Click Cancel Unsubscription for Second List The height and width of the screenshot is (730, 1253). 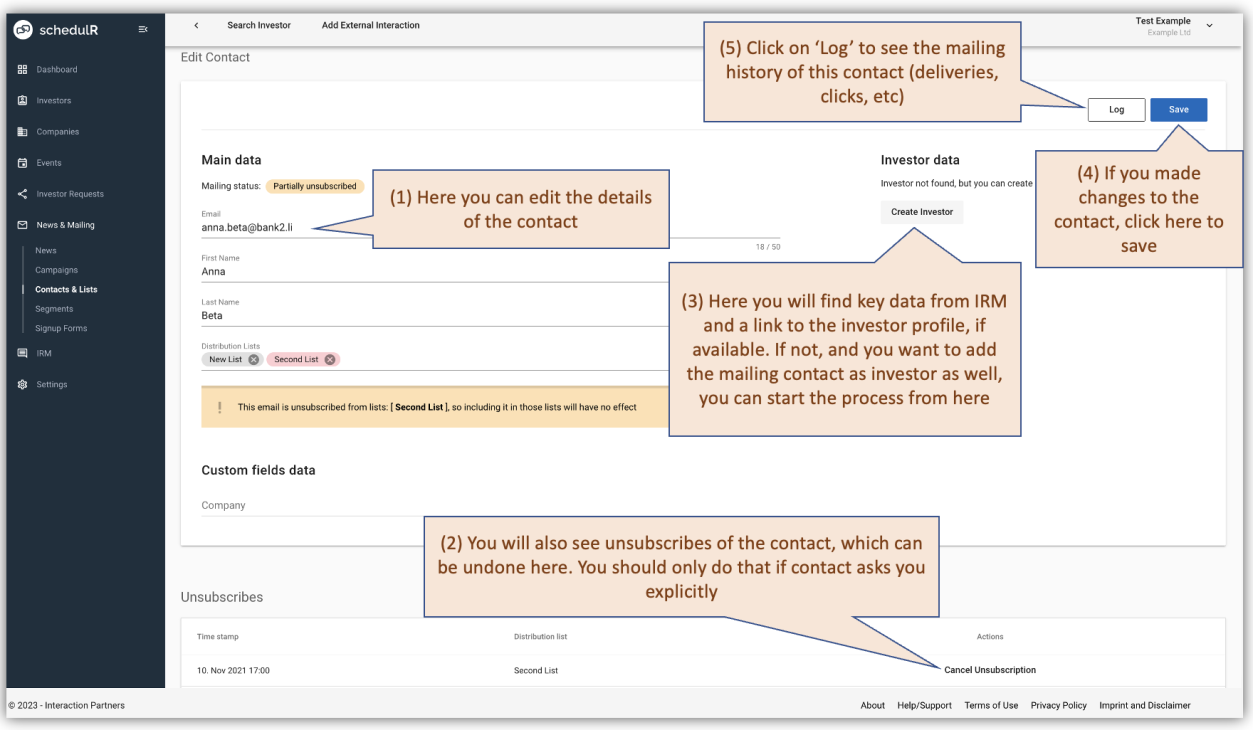(x=989, y=669)
